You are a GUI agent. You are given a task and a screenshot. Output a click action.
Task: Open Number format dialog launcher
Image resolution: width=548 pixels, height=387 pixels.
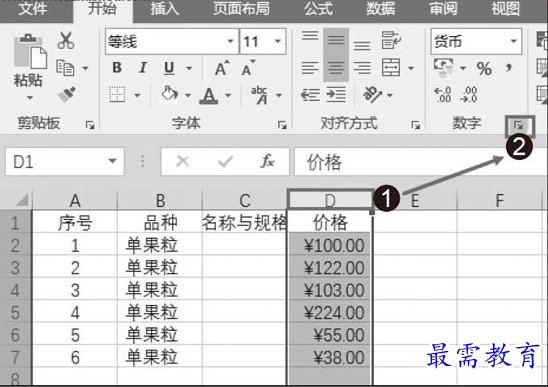519,126
